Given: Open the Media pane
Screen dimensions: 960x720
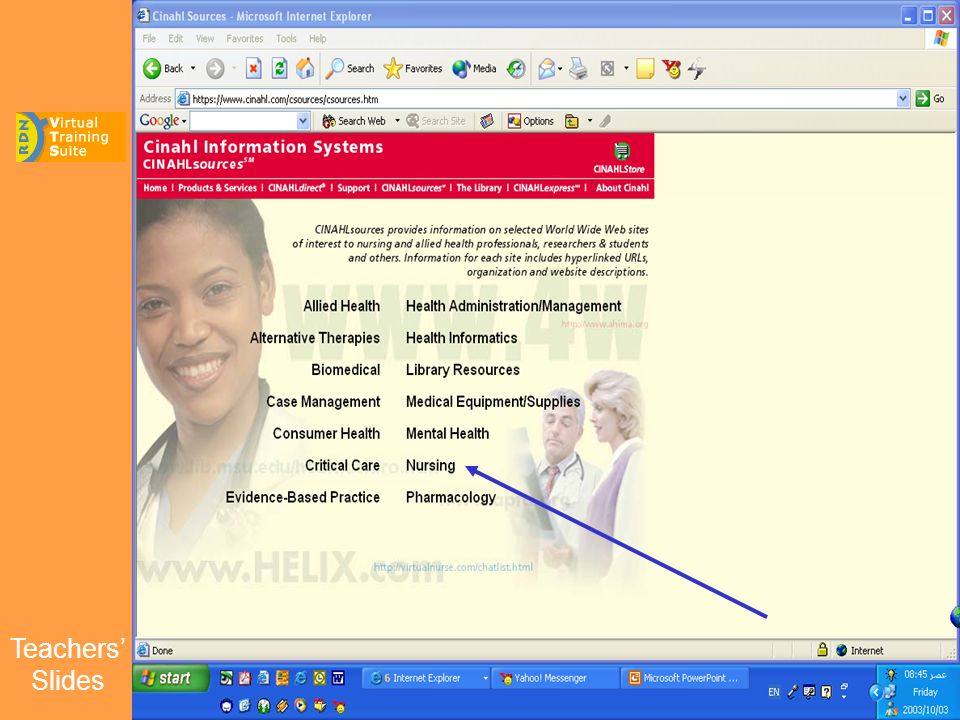Looking at the screenshot, I should [x=474, y=69].
